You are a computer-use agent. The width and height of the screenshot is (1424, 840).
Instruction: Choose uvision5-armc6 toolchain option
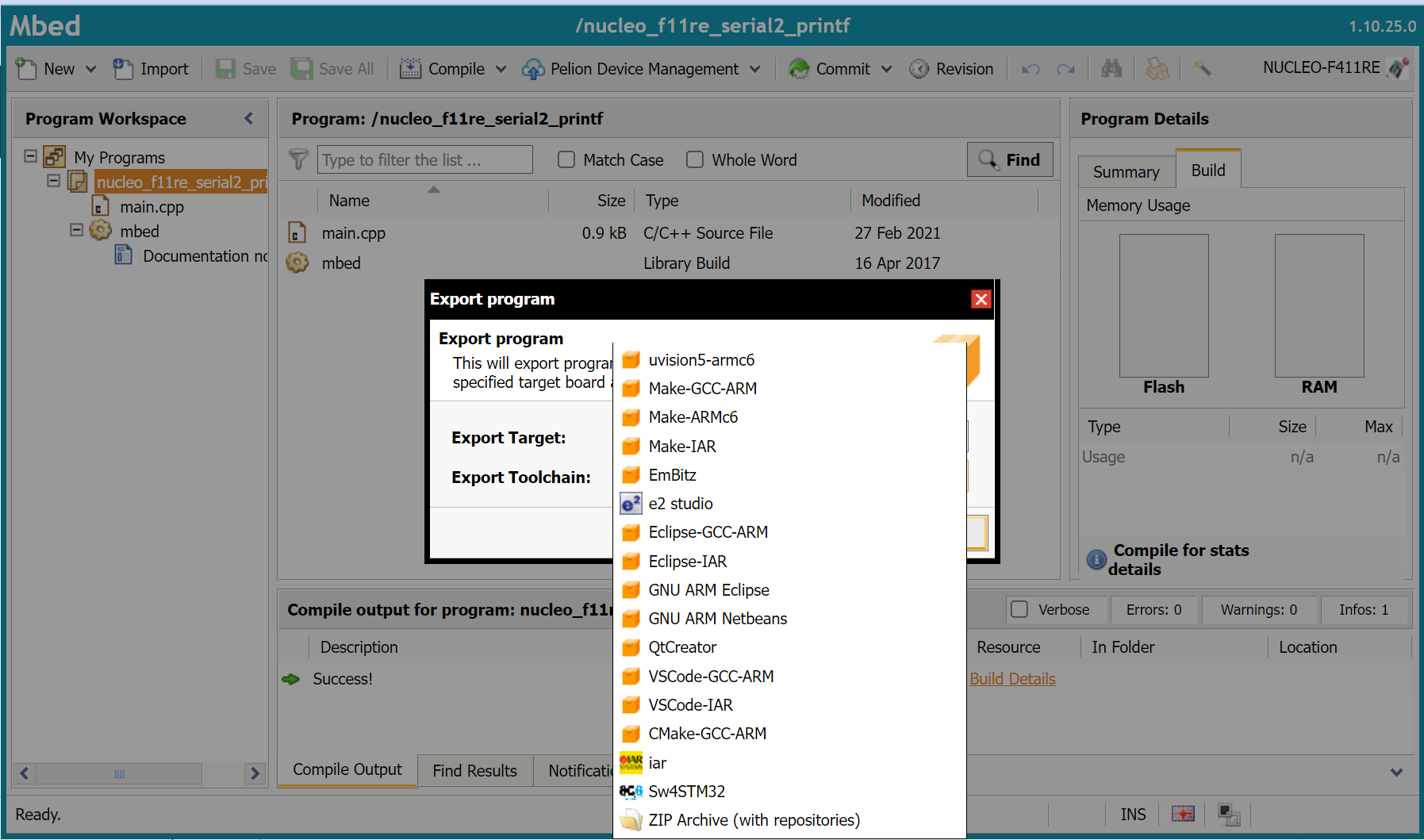790,360
